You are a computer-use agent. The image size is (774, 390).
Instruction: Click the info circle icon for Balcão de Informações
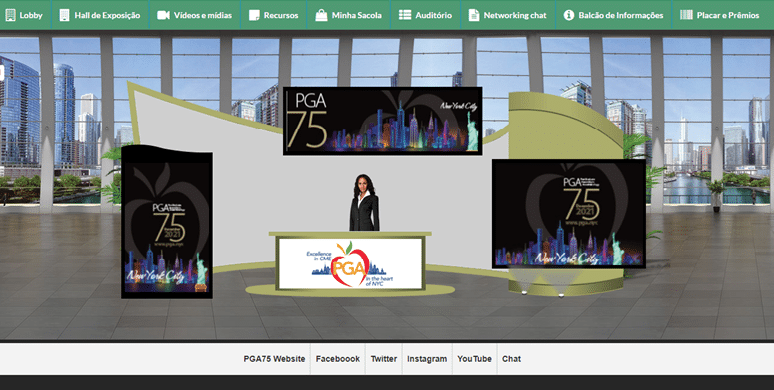pos(569,15)
